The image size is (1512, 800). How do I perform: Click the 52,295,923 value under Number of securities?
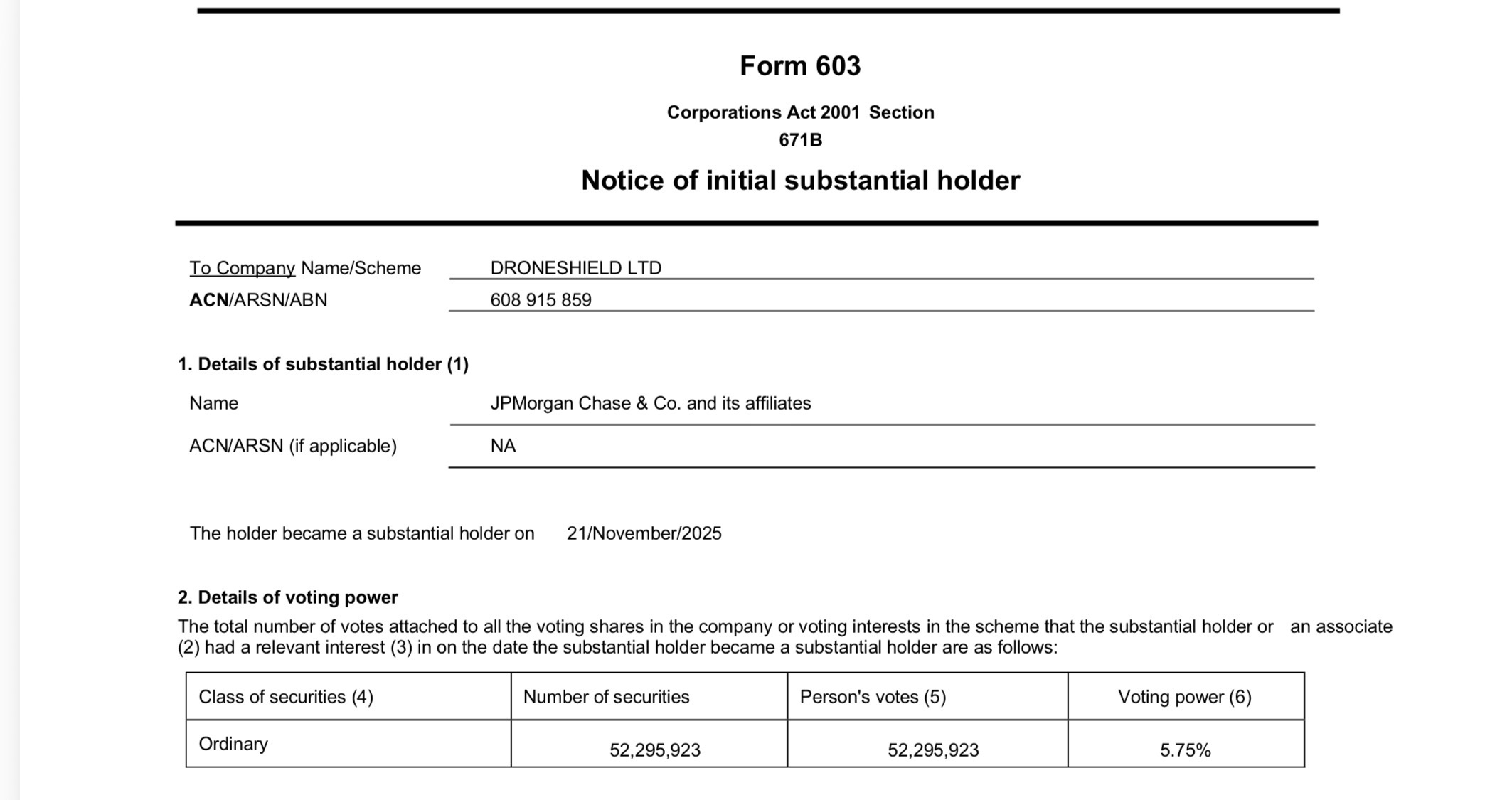654,750
